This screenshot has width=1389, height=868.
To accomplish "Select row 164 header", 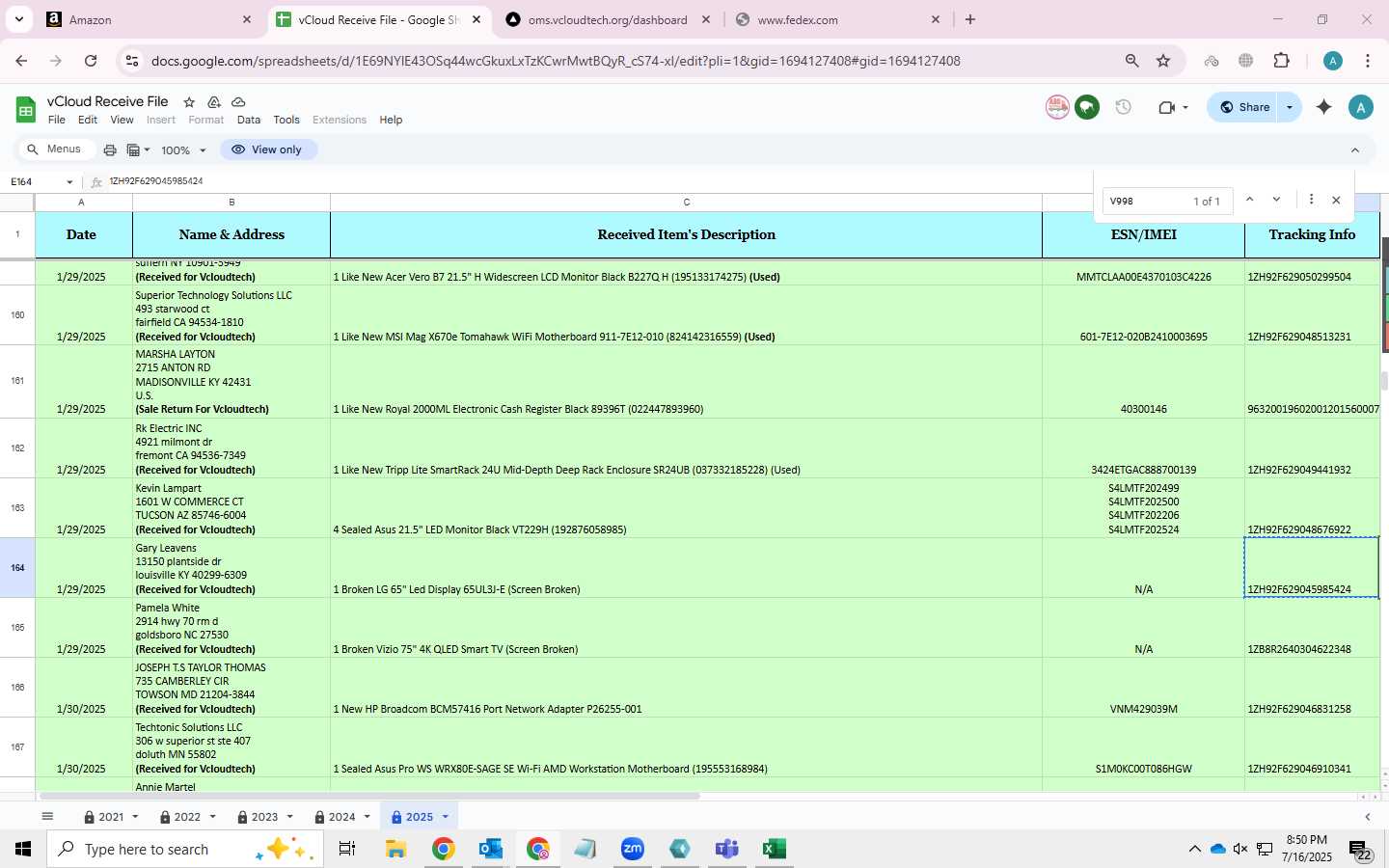I will pos(17,568).
